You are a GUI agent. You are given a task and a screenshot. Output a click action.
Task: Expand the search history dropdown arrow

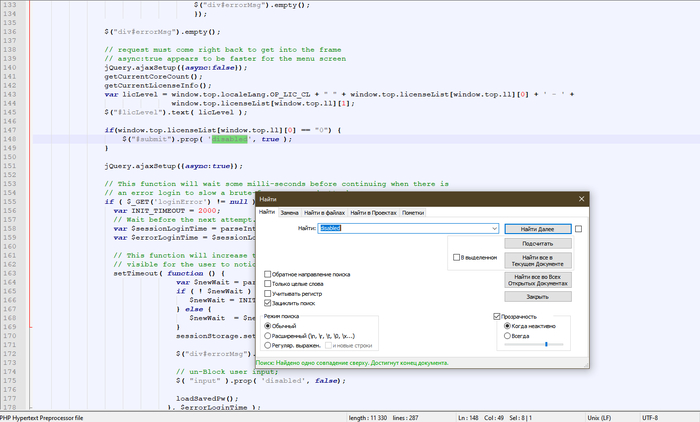494,228
